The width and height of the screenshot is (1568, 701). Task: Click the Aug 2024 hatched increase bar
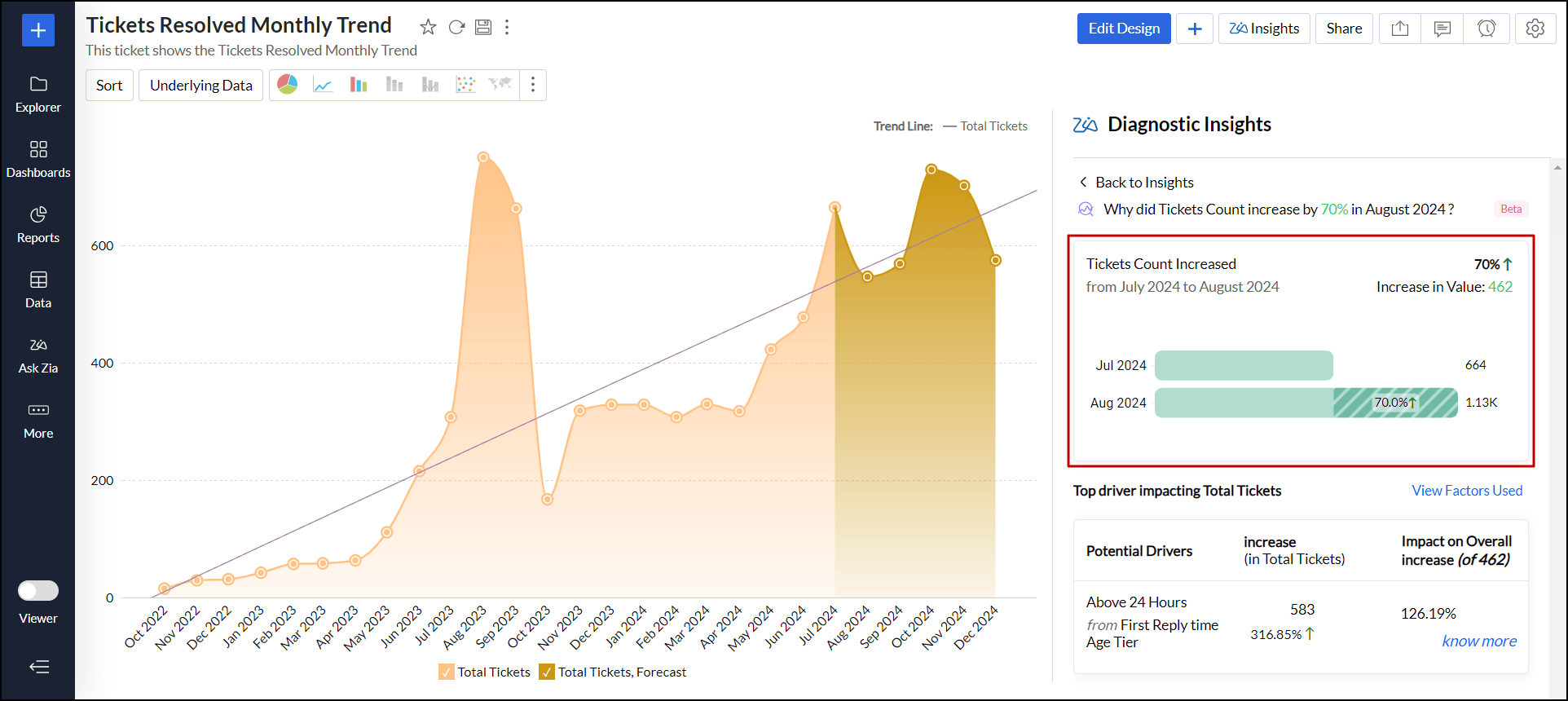[x=1394, y=403]
